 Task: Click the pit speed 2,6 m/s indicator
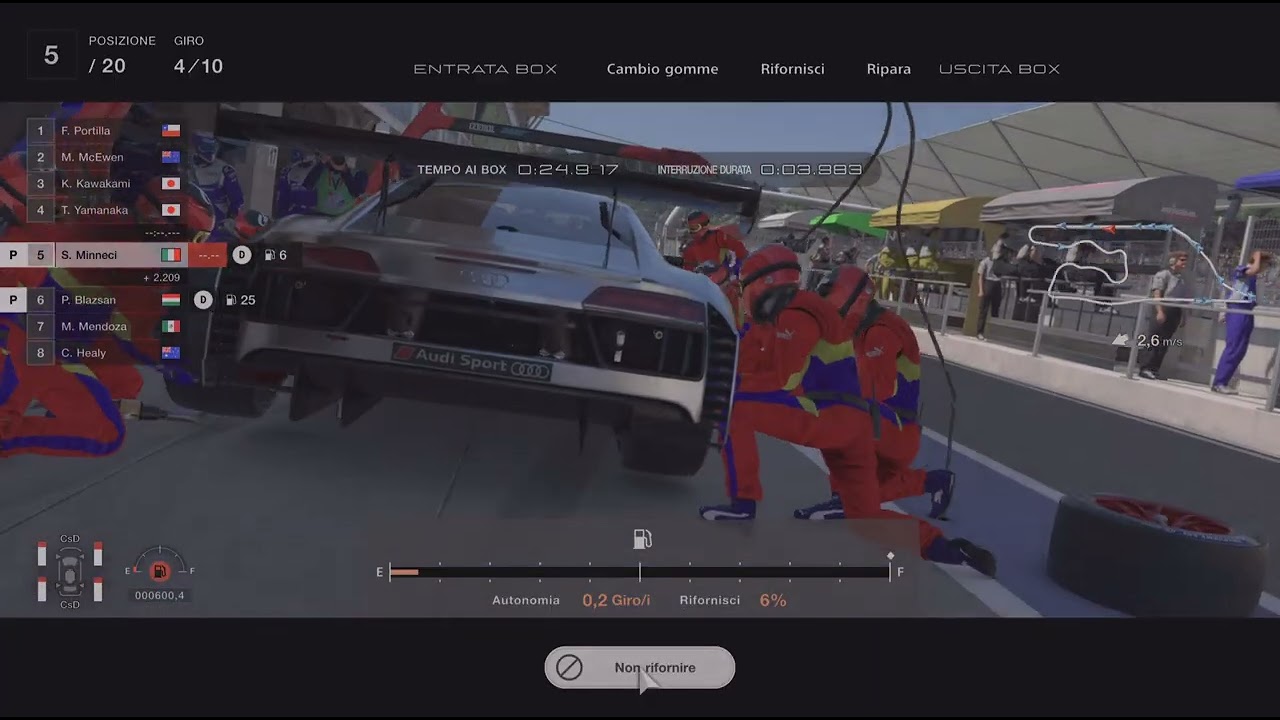click(x=1148, y=341)
